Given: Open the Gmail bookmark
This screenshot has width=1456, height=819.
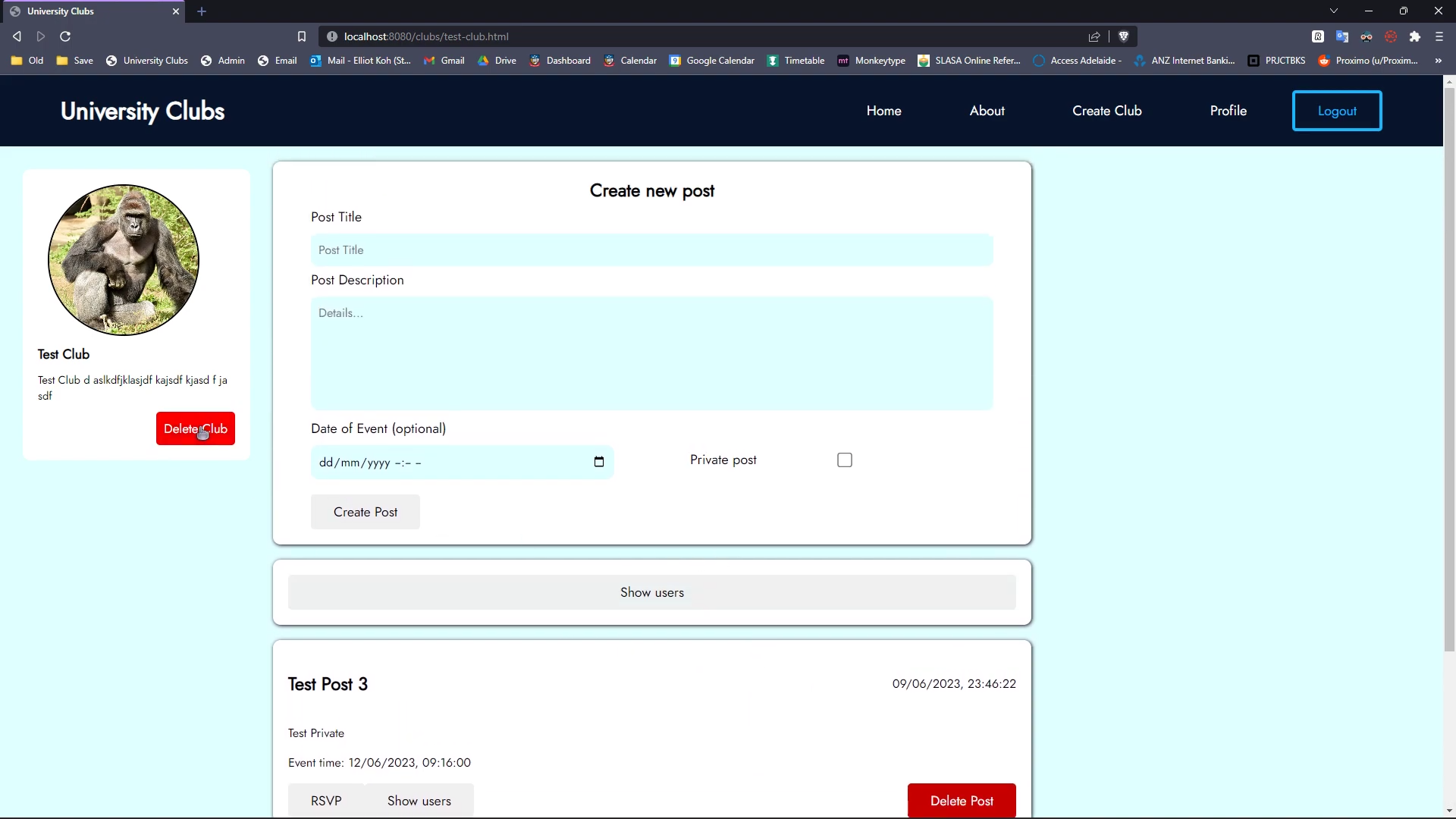Looking at the screenshot, I should pos(444,61).
